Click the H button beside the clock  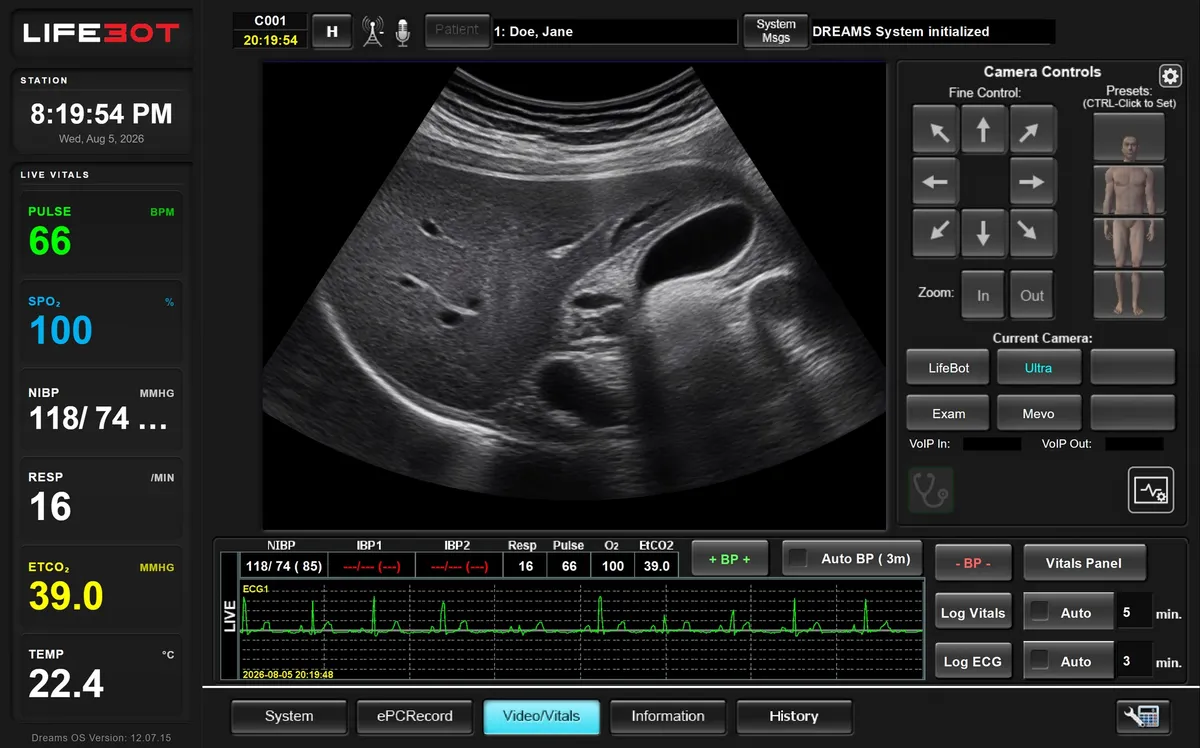pyautogui.click(x=332, y=31)
